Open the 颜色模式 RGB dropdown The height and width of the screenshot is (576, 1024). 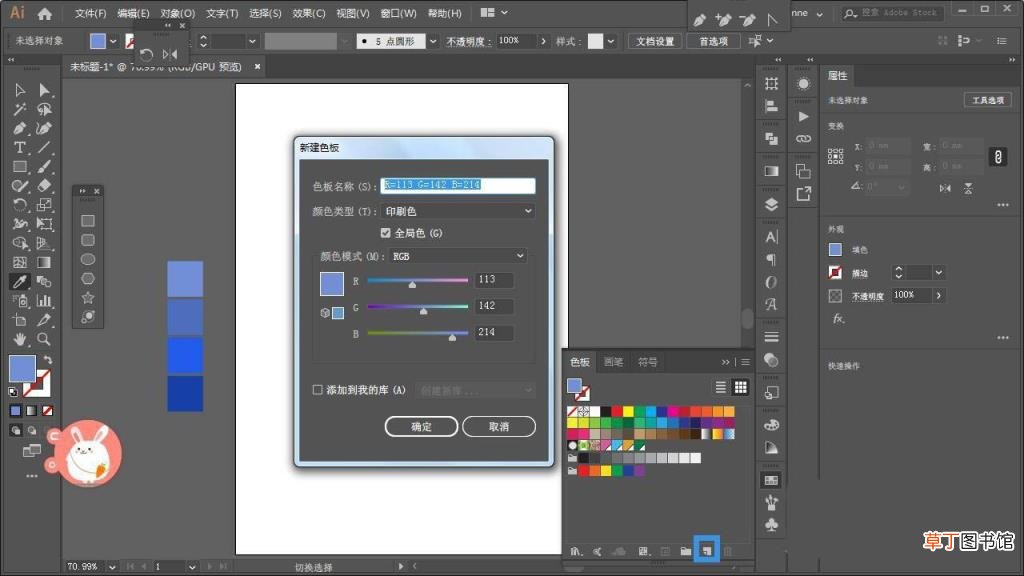click(458, 256)
